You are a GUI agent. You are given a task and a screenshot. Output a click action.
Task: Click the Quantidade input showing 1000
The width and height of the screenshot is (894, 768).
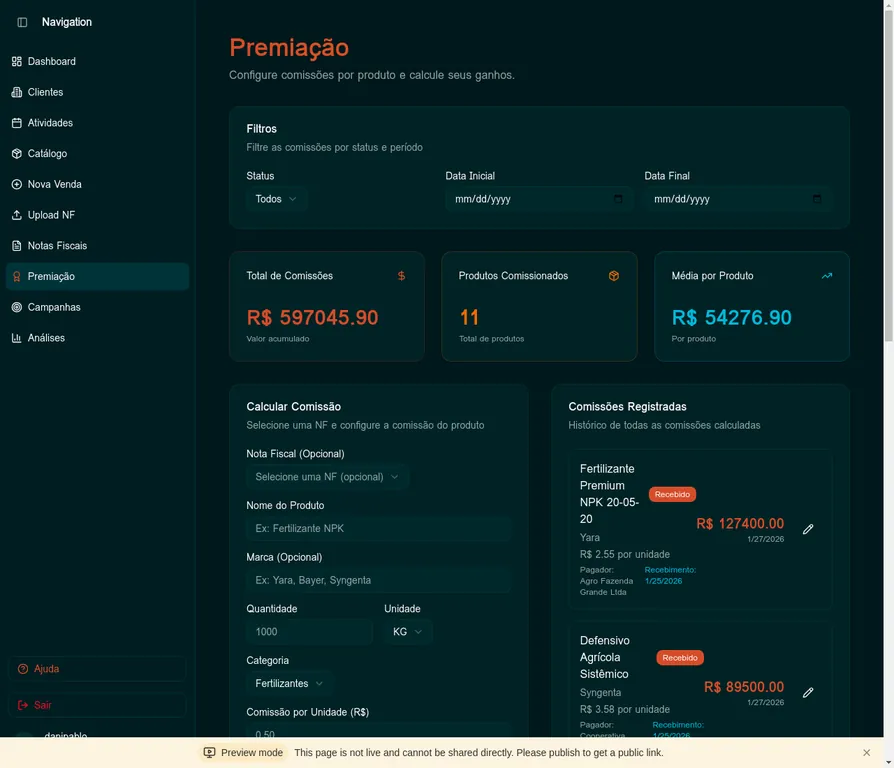[309, 631]
